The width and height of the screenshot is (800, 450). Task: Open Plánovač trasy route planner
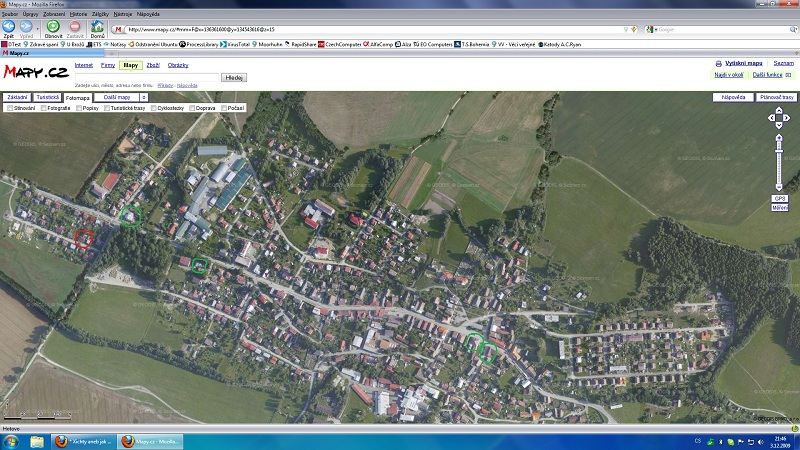(x=777, y=97)
